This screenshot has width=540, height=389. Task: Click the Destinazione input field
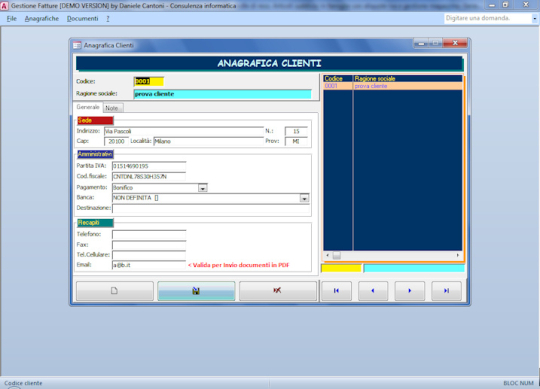(211, 208)
